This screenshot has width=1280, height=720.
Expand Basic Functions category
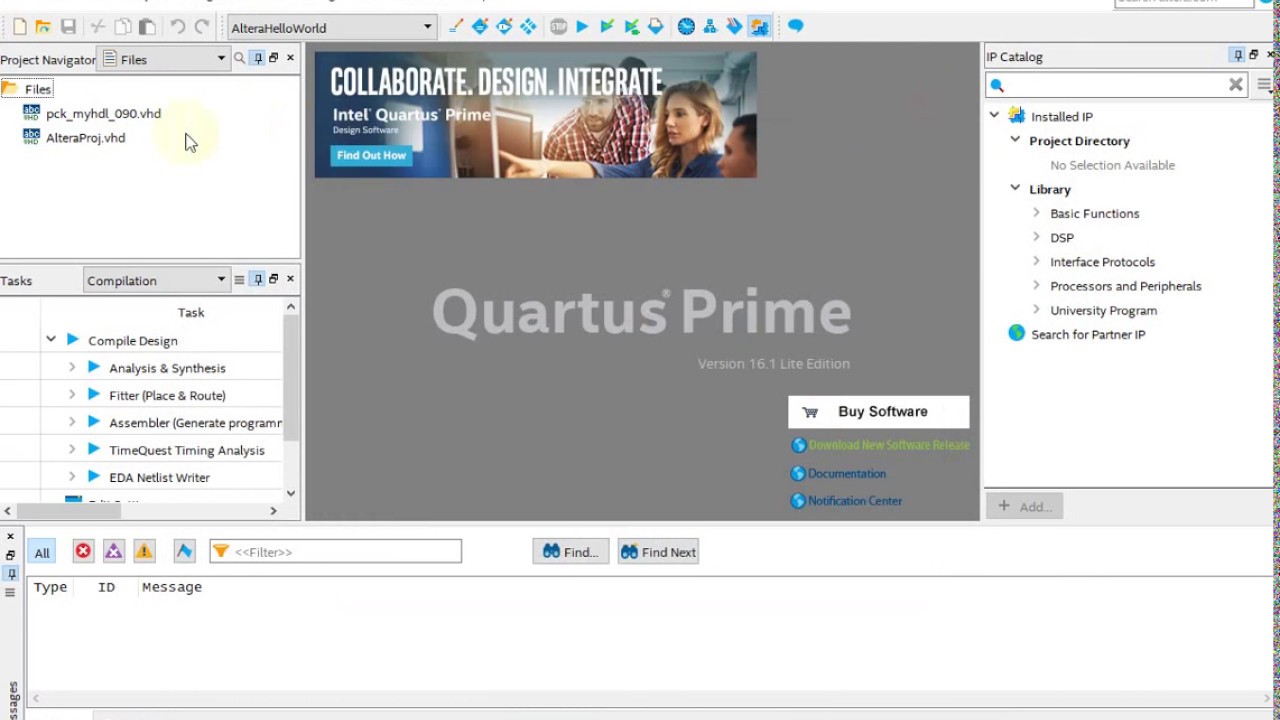tap(1036, 213)
